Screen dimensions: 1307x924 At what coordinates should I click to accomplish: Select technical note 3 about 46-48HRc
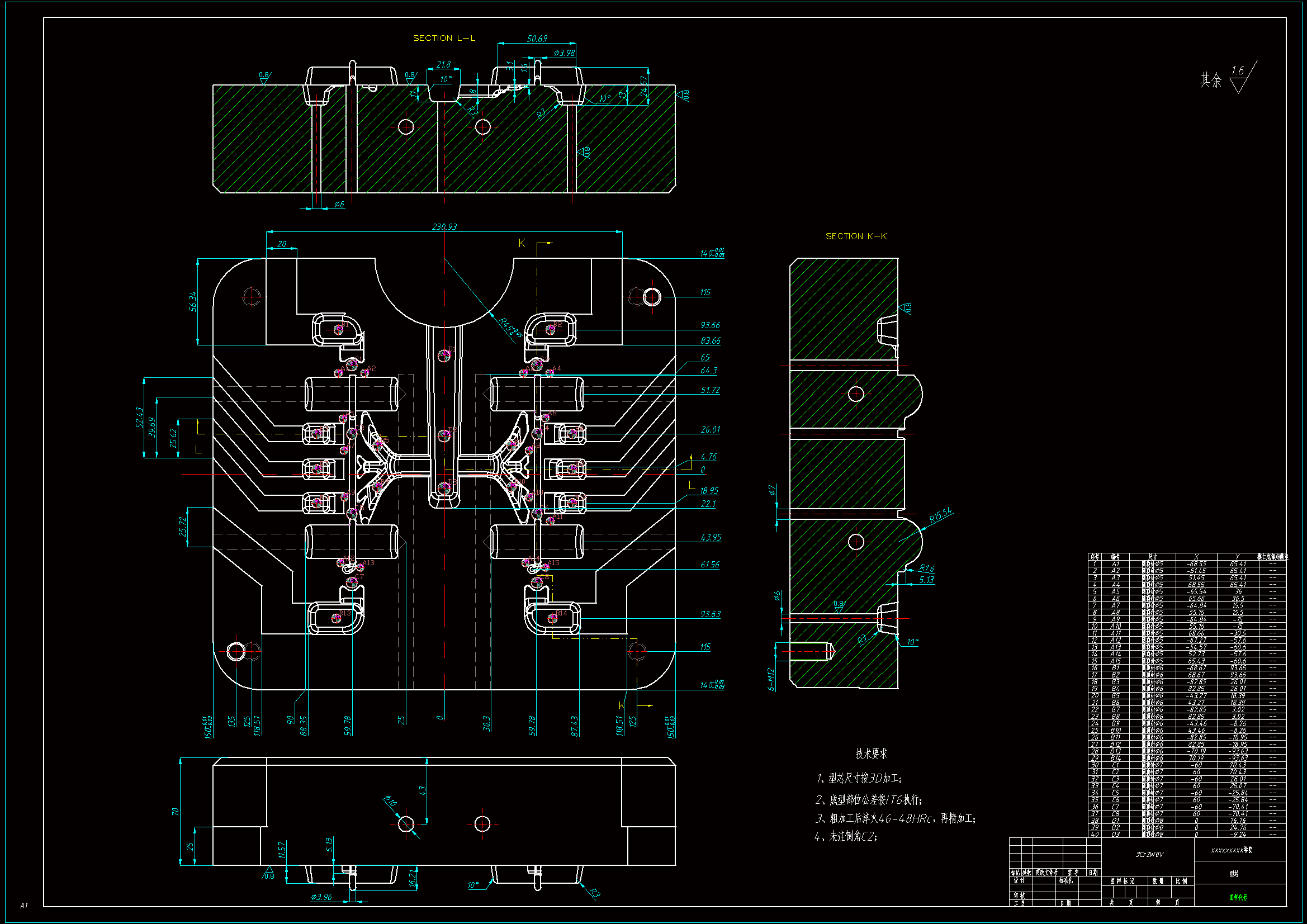click(896, 819)
